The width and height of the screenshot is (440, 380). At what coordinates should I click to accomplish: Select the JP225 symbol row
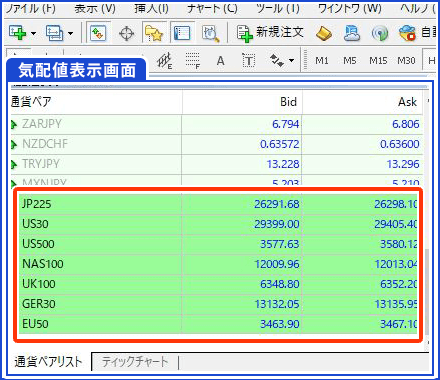[218, 204]
